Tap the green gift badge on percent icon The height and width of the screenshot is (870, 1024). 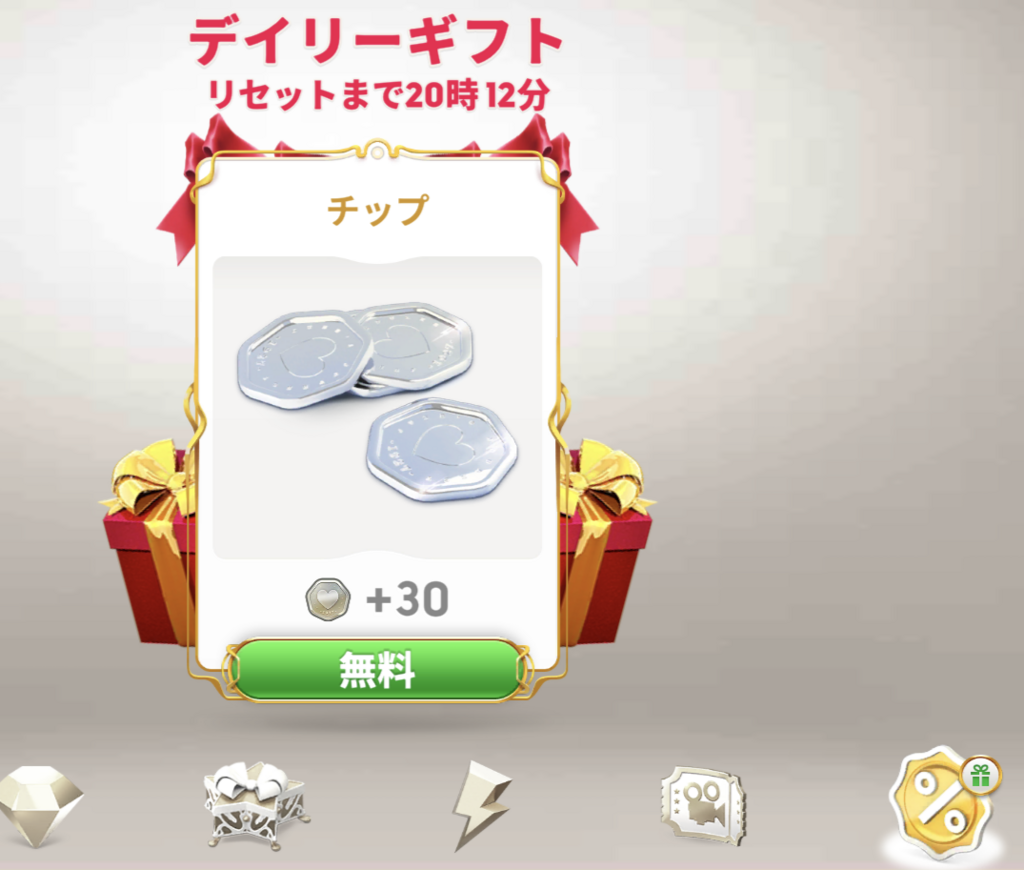tap(980, 775)
